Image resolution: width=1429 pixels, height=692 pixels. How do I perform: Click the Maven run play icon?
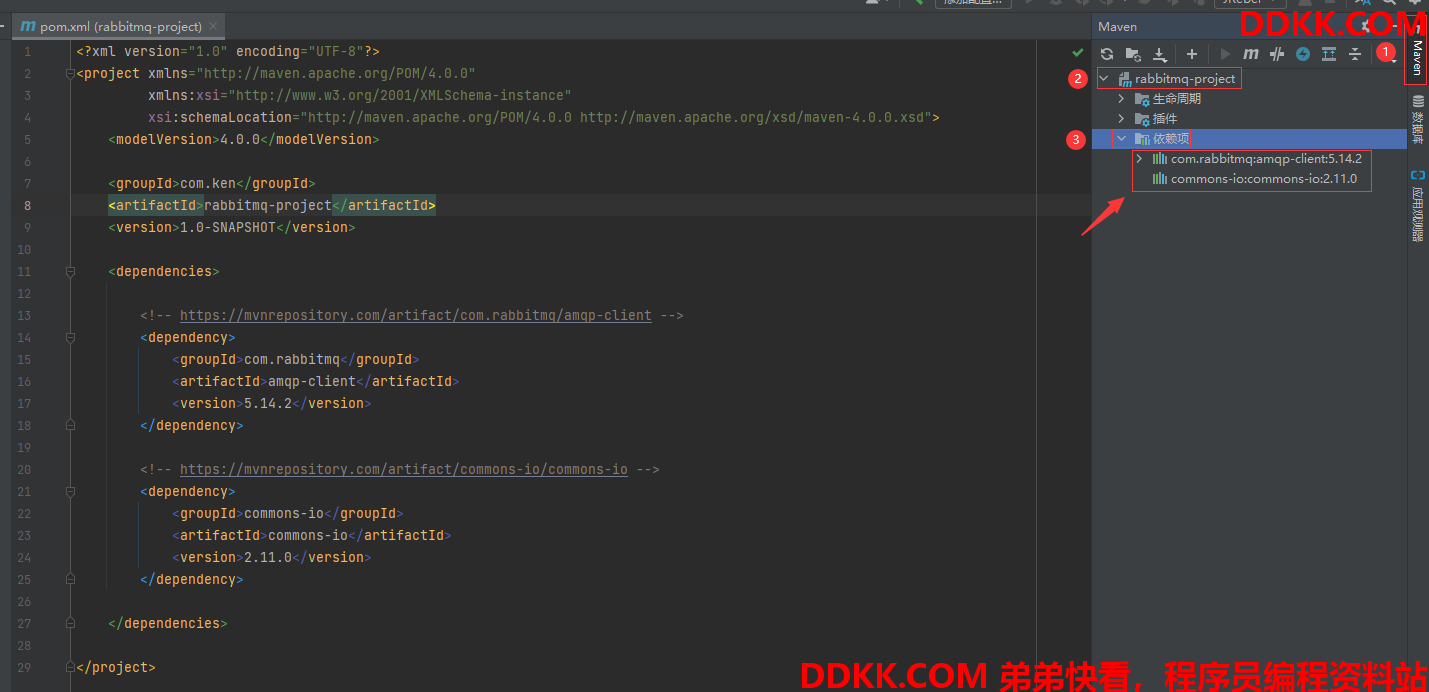click(1225, 54)
